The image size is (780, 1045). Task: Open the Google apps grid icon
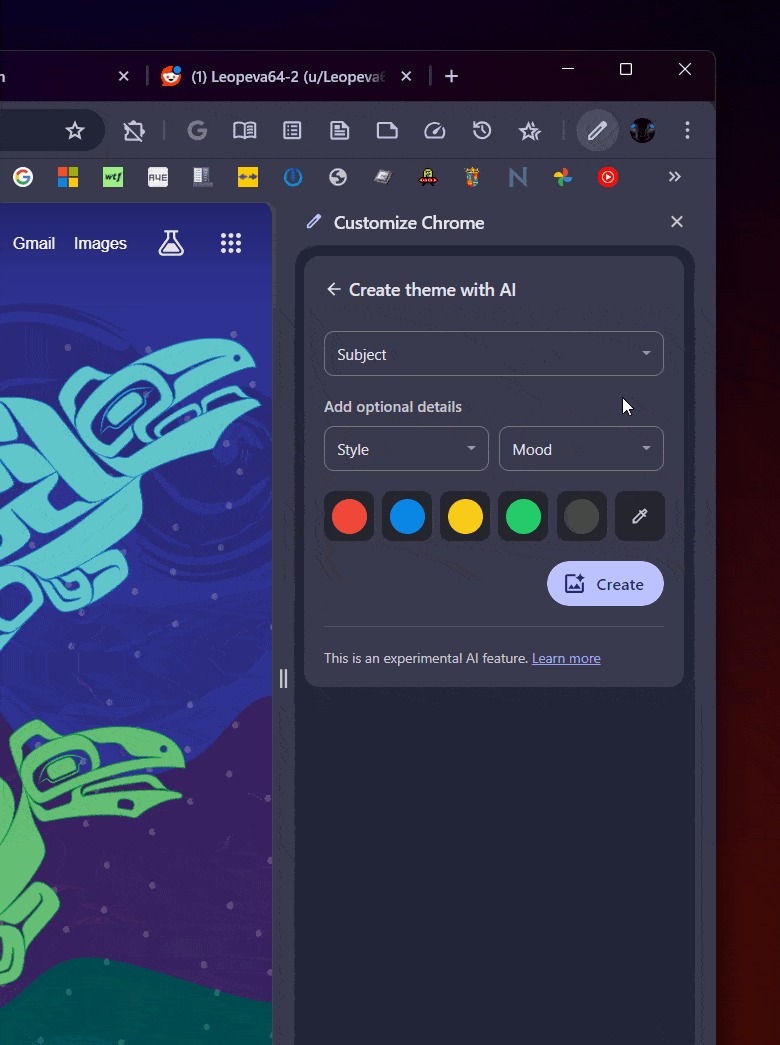231,243
